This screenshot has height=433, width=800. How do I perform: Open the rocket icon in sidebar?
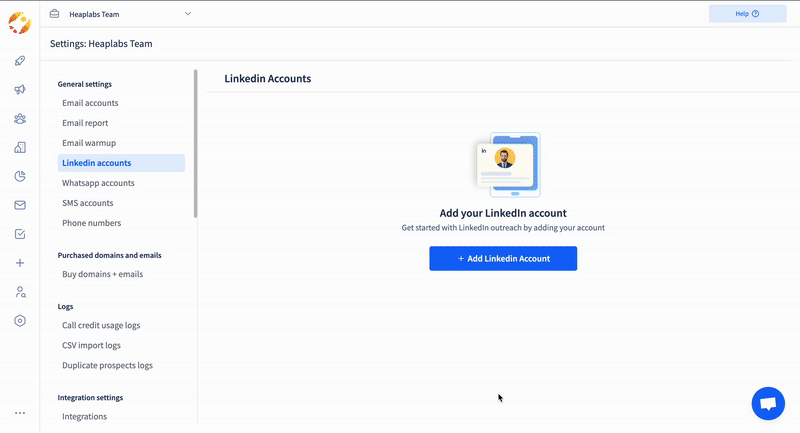pos(20,61)
